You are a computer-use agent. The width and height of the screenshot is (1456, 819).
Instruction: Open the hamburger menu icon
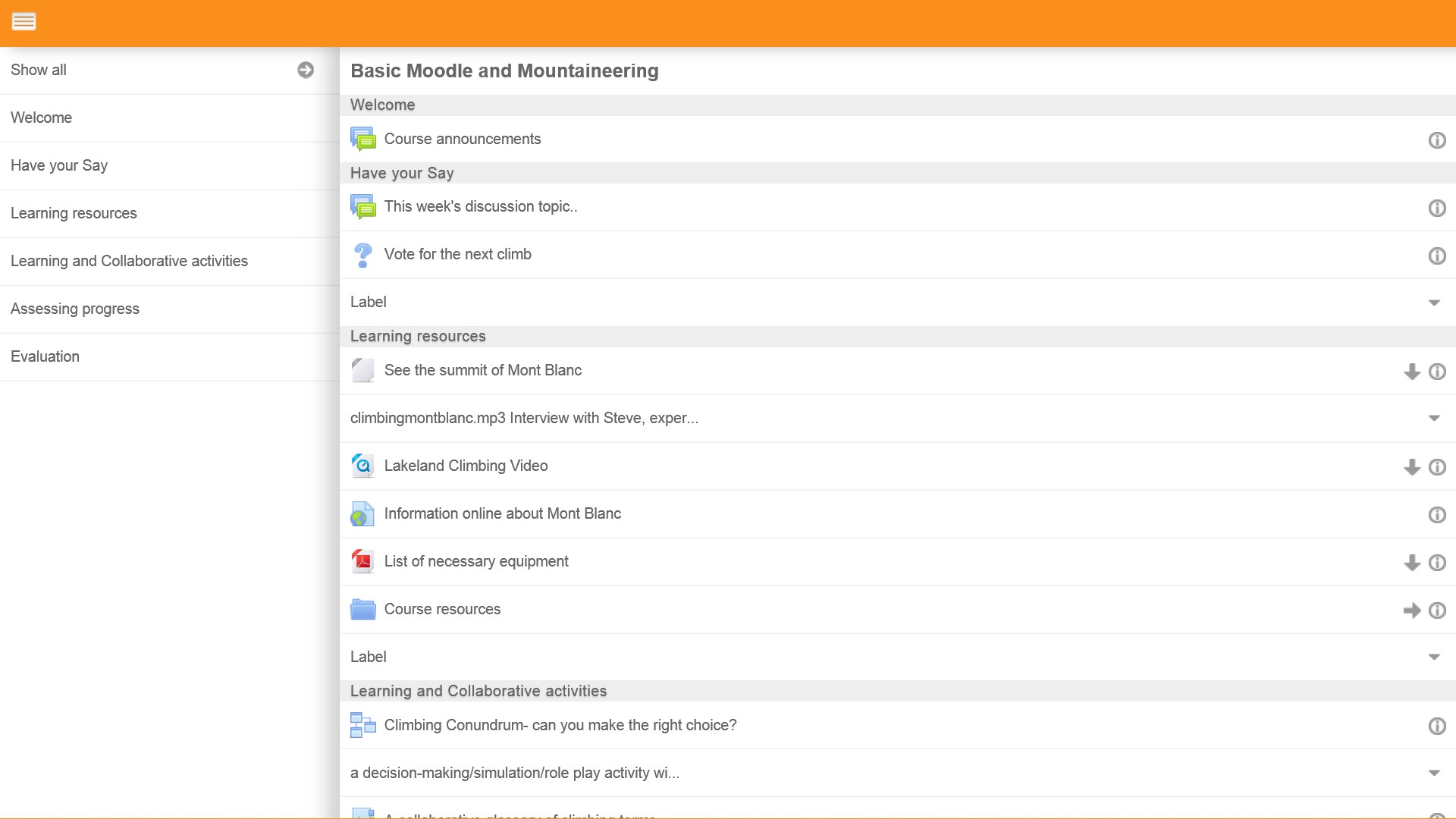pos(24,21)
